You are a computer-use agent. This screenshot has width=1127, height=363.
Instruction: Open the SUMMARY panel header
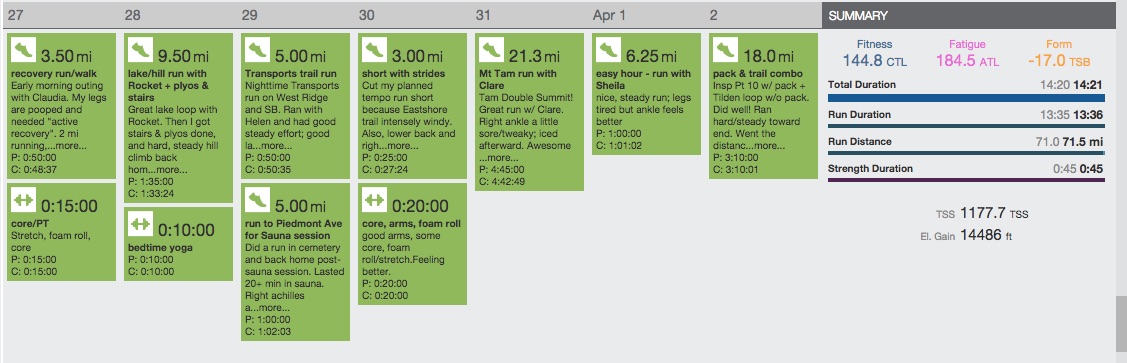click(969, 15)
